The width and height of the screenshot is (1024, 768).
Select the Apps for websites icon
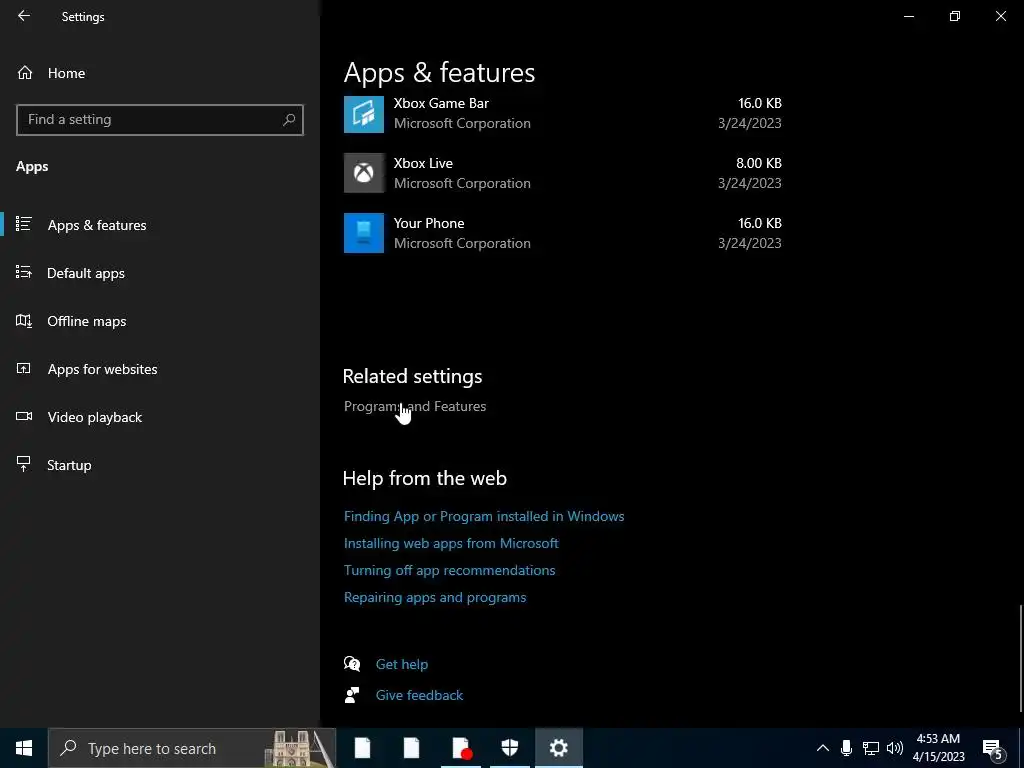point(24,368)
